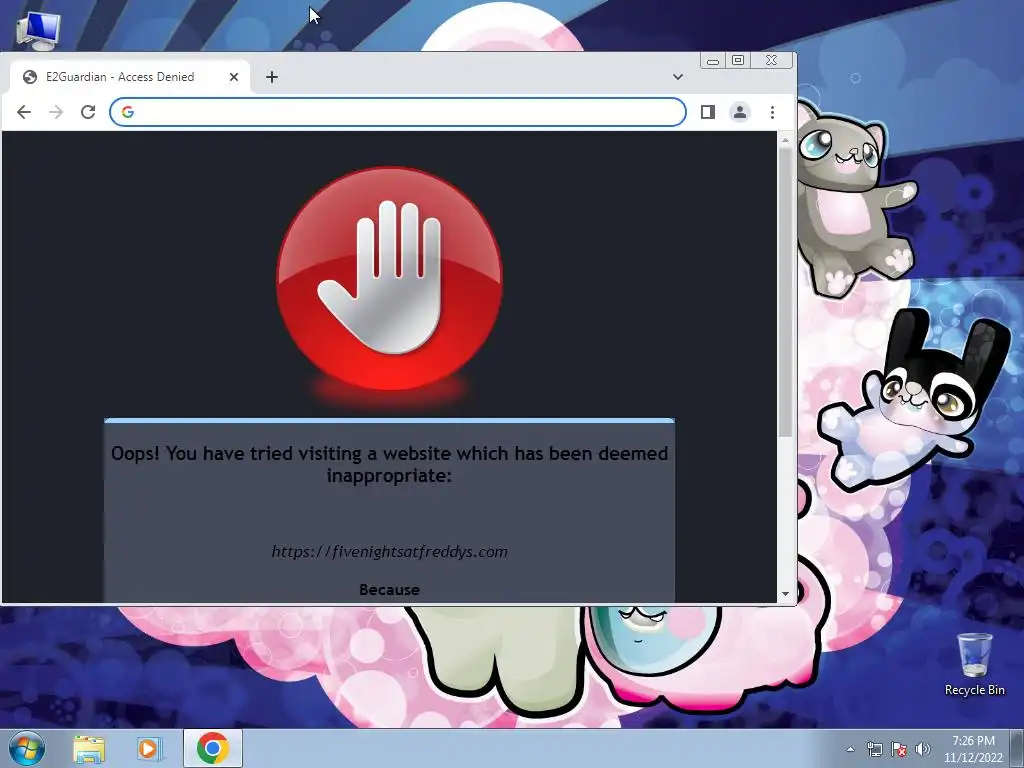Go back with the browser back arrow
Viewport: 1024px width, 768px height.
click(24, 112)
